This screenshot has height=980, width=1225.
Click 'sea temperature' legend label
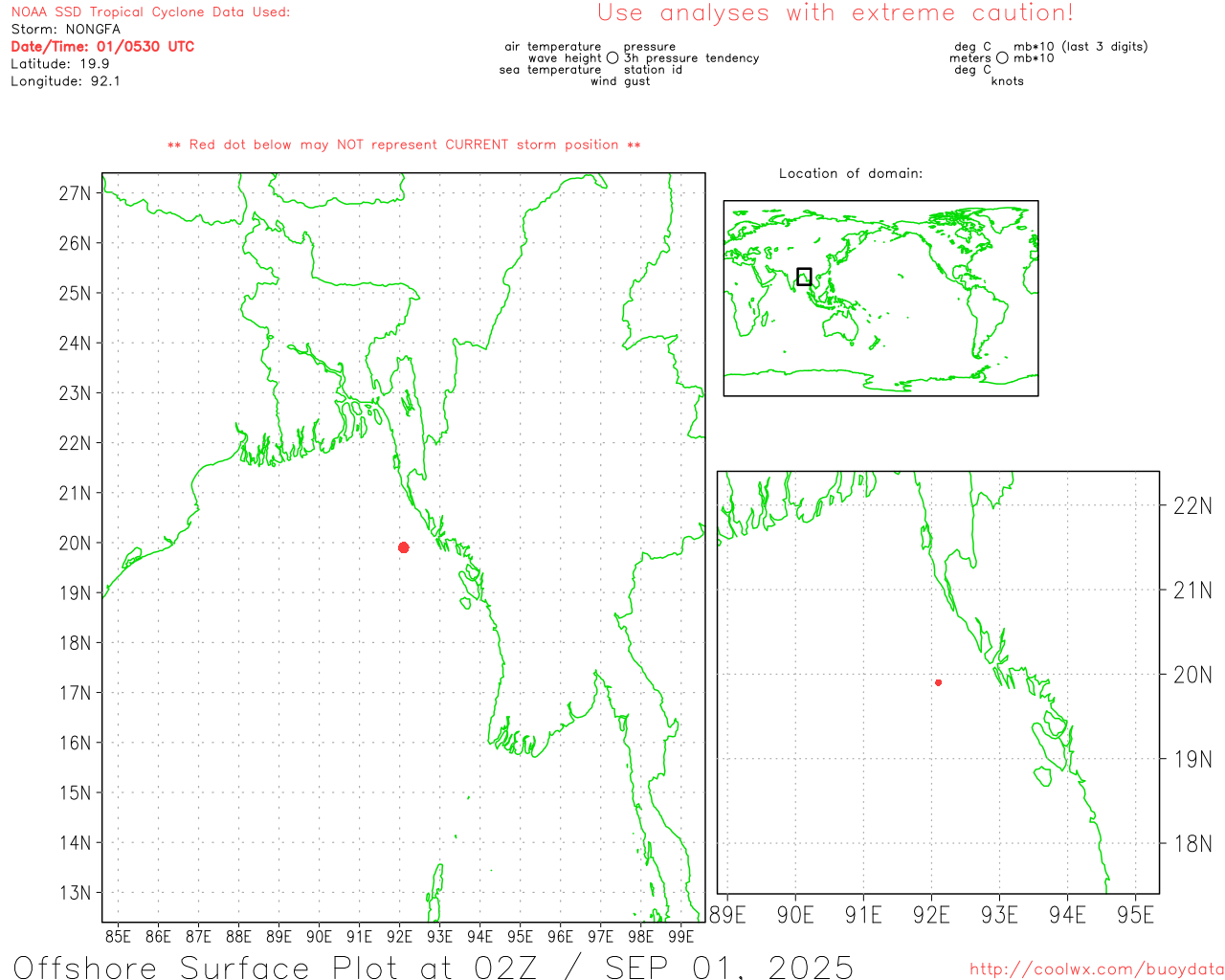550,69
